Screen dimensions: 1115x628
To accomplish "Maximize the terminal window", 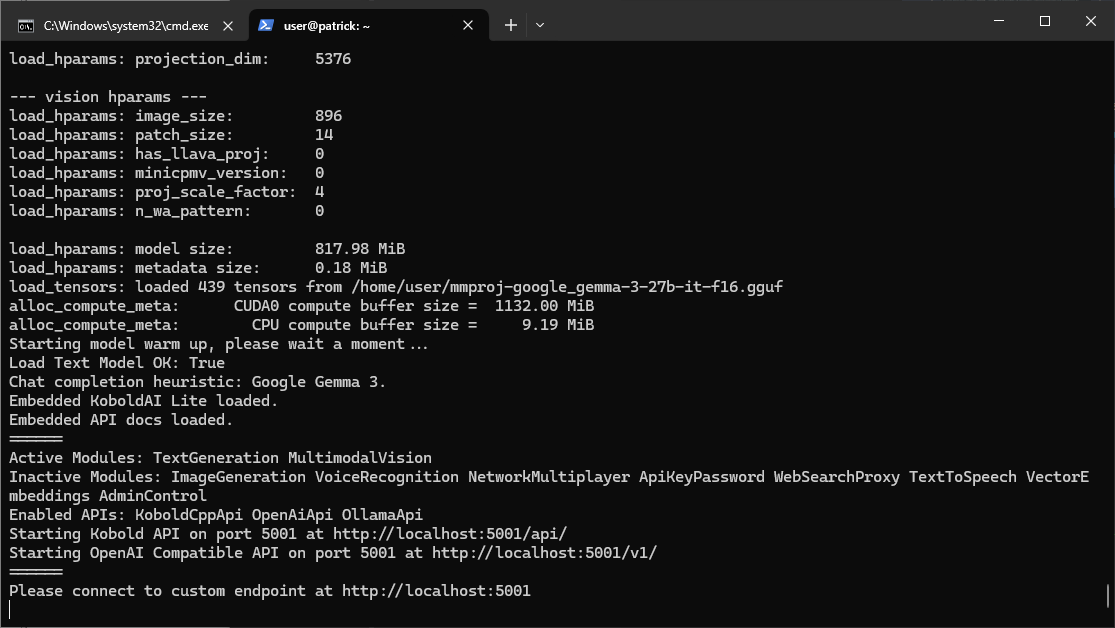I will (1044, 22).
